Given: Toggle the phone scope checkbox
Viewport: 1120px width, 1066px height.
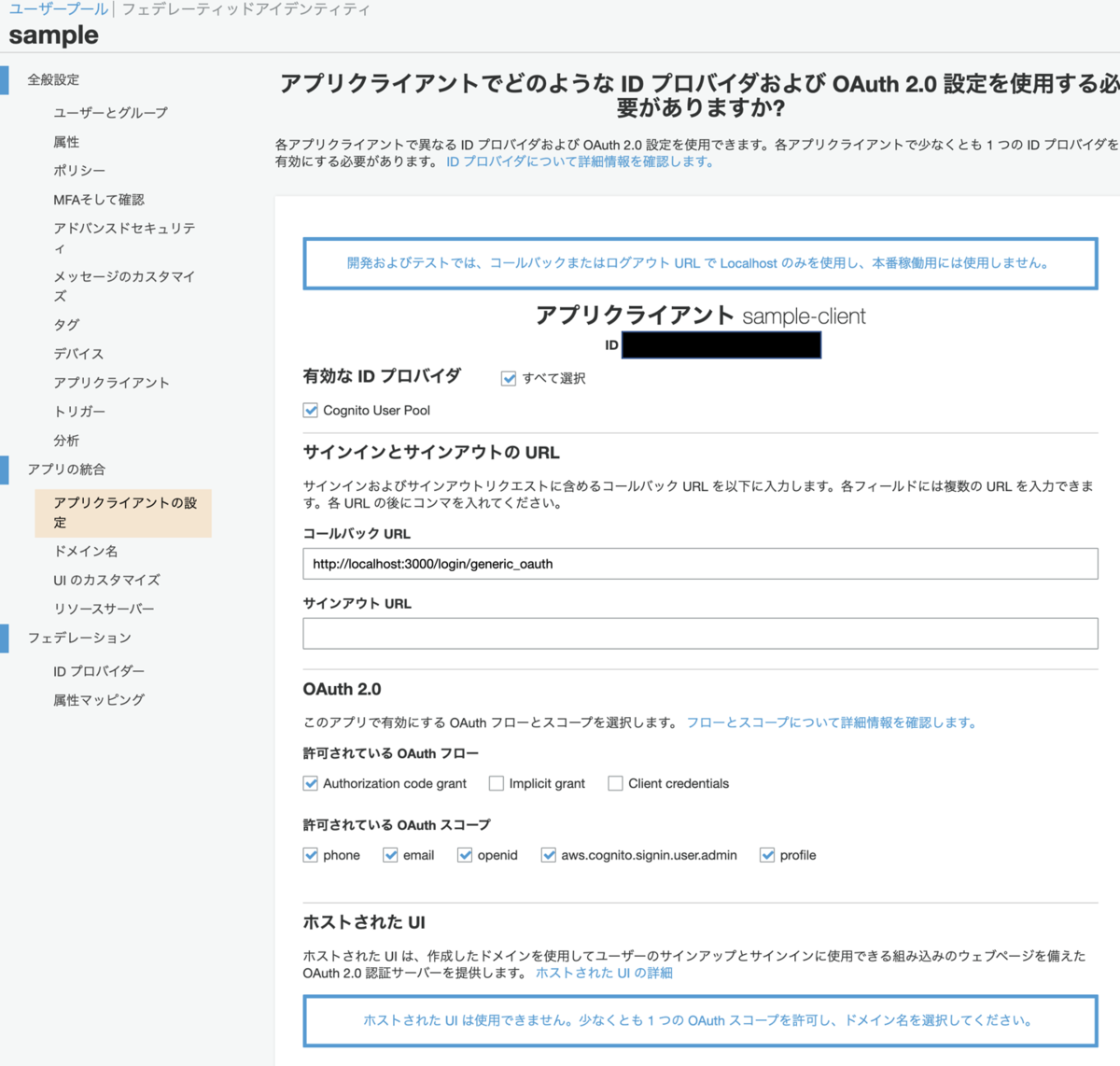Looking at the screenshot, I should pos(311,855).
